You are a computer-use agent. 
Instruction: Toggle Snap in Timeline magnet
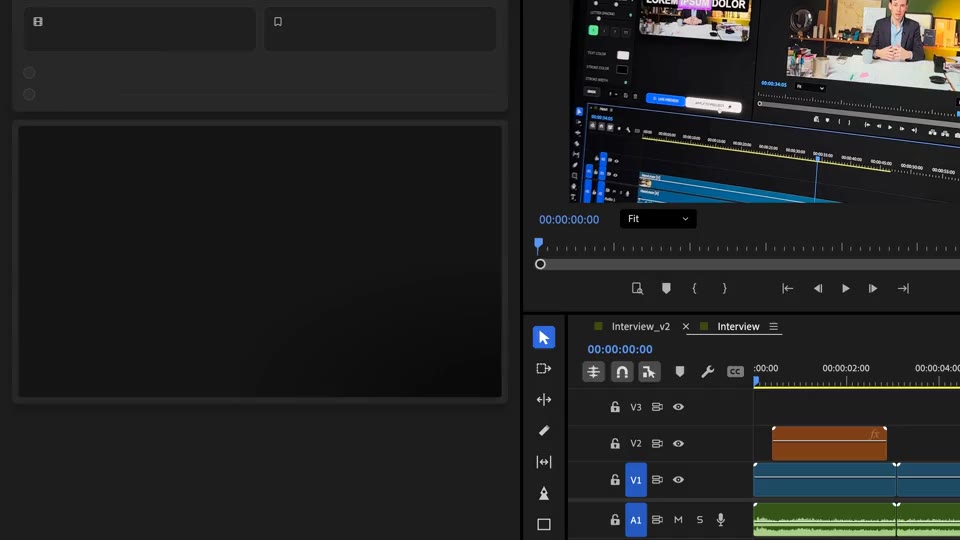point(621,372)
